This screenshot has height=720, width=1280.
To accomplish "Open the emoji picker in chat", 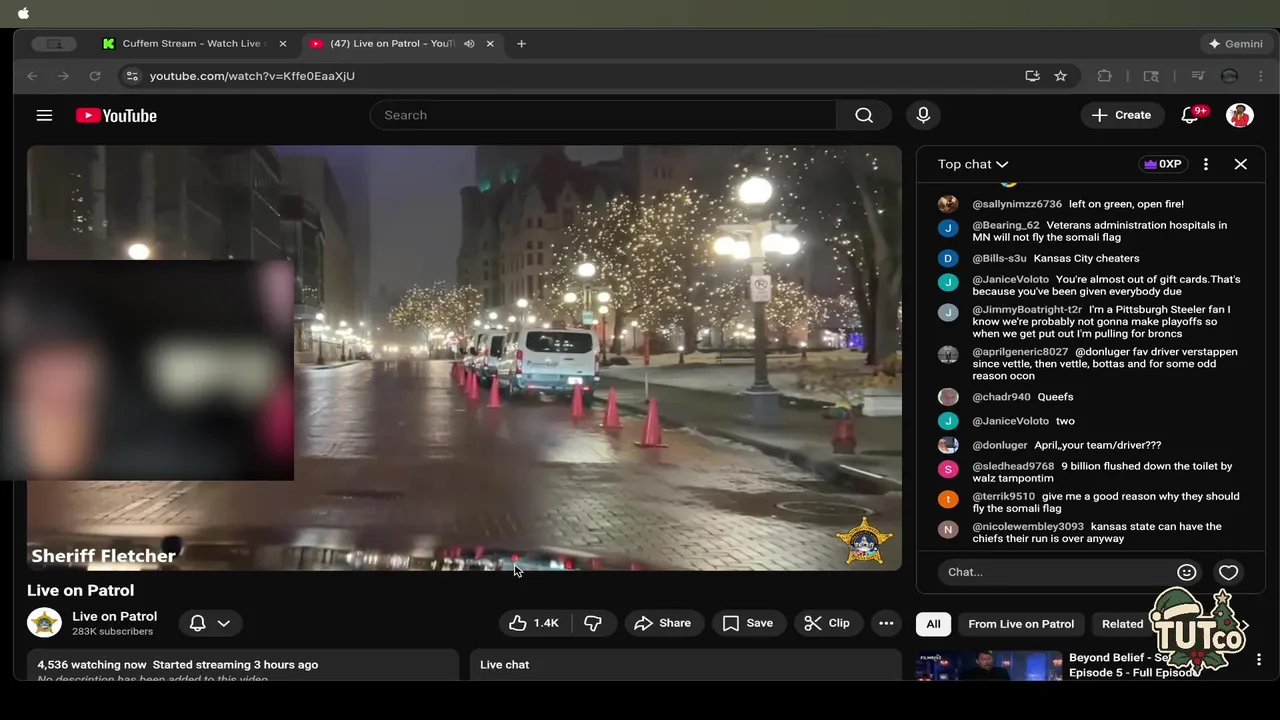I will 1187,572.
